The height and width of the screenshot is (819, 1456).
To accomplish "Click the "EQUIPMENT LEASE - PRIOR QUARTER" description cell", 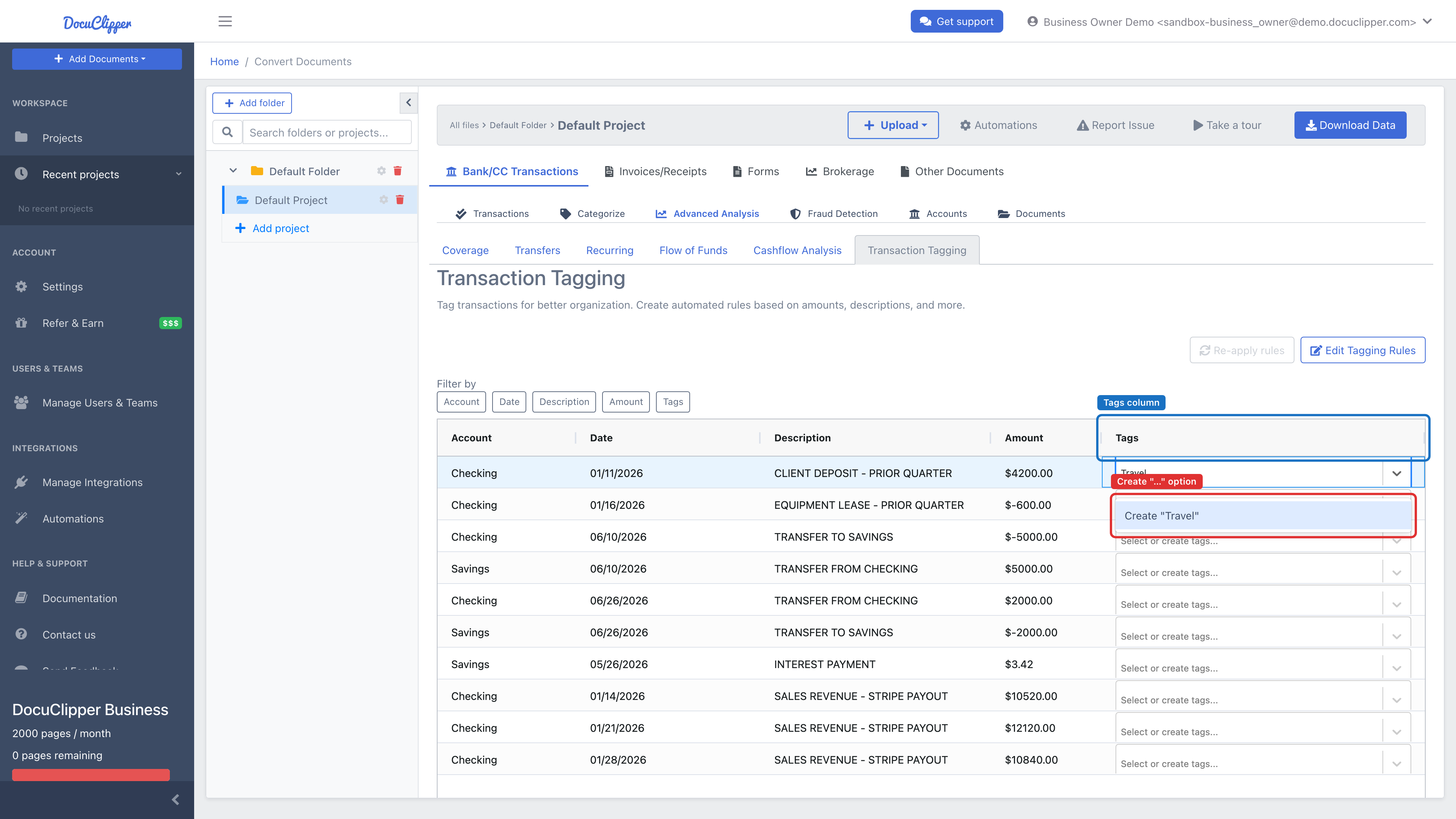I will (869, 505).
